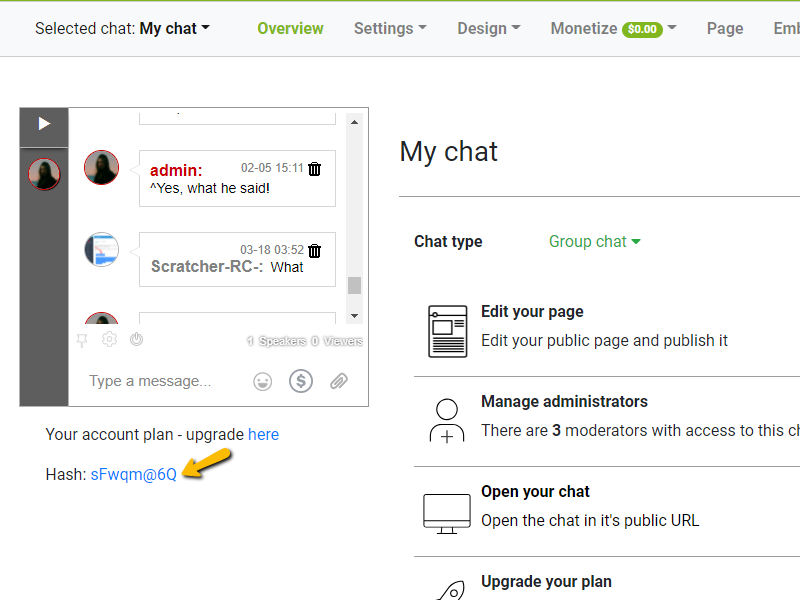Toggle the chat power icon
The width and height of the screenshot is (800, 600).
pyautogui.click(x=135, y=340)
